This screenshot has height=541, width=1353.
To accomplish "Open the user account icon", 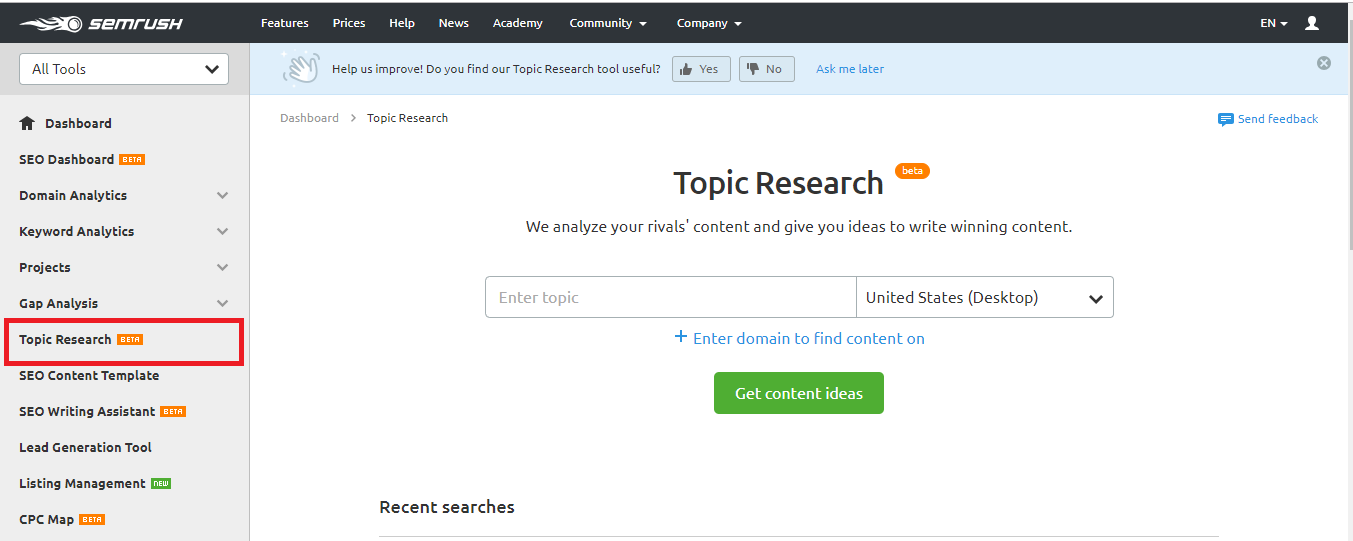I will (1312, 23).
